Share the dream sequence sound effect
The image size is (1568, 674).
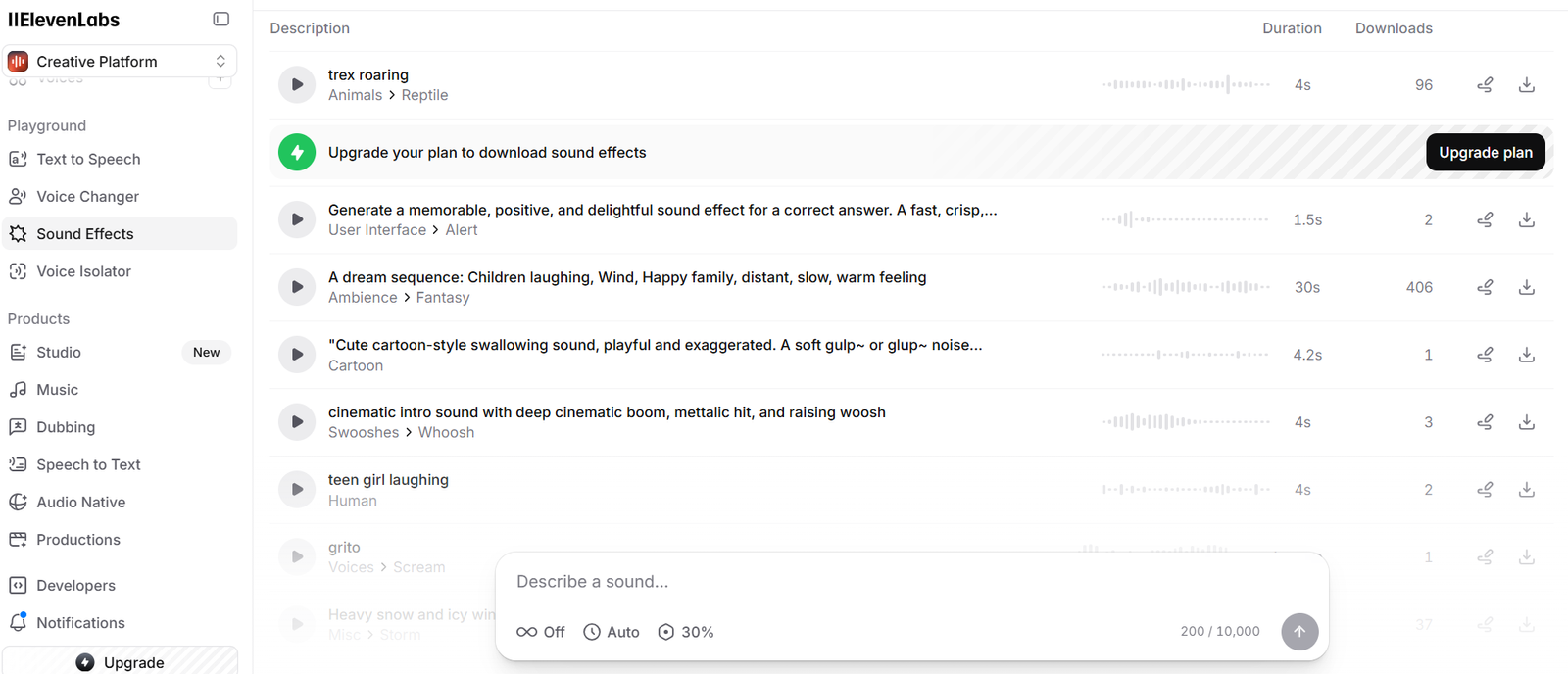pyautogui.click(x=1485, y=287)
